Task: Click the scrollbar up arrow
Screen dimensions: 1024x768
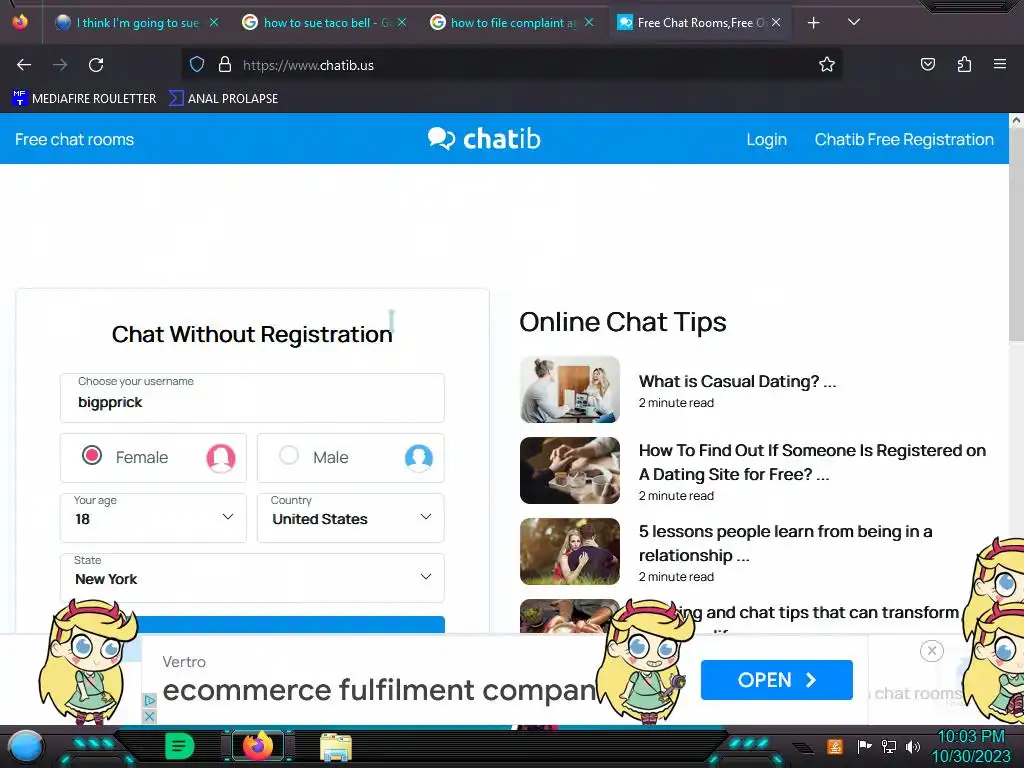Action: [x=1016, y=120]
